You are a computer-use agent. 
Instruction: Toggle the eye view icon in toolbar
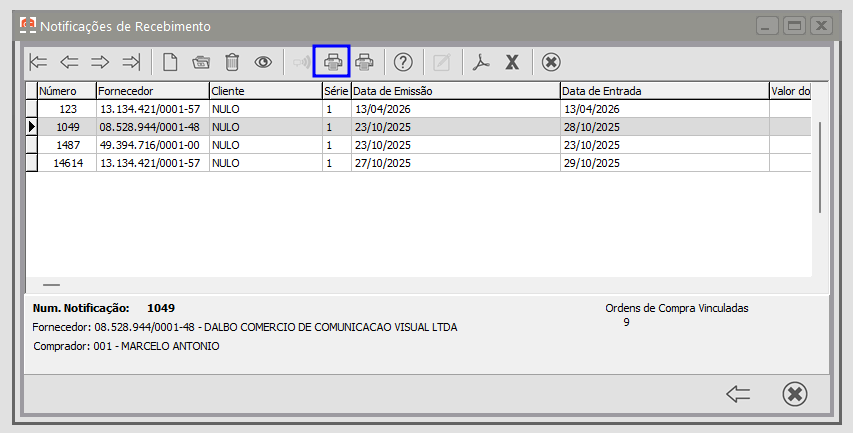(263, 62)
